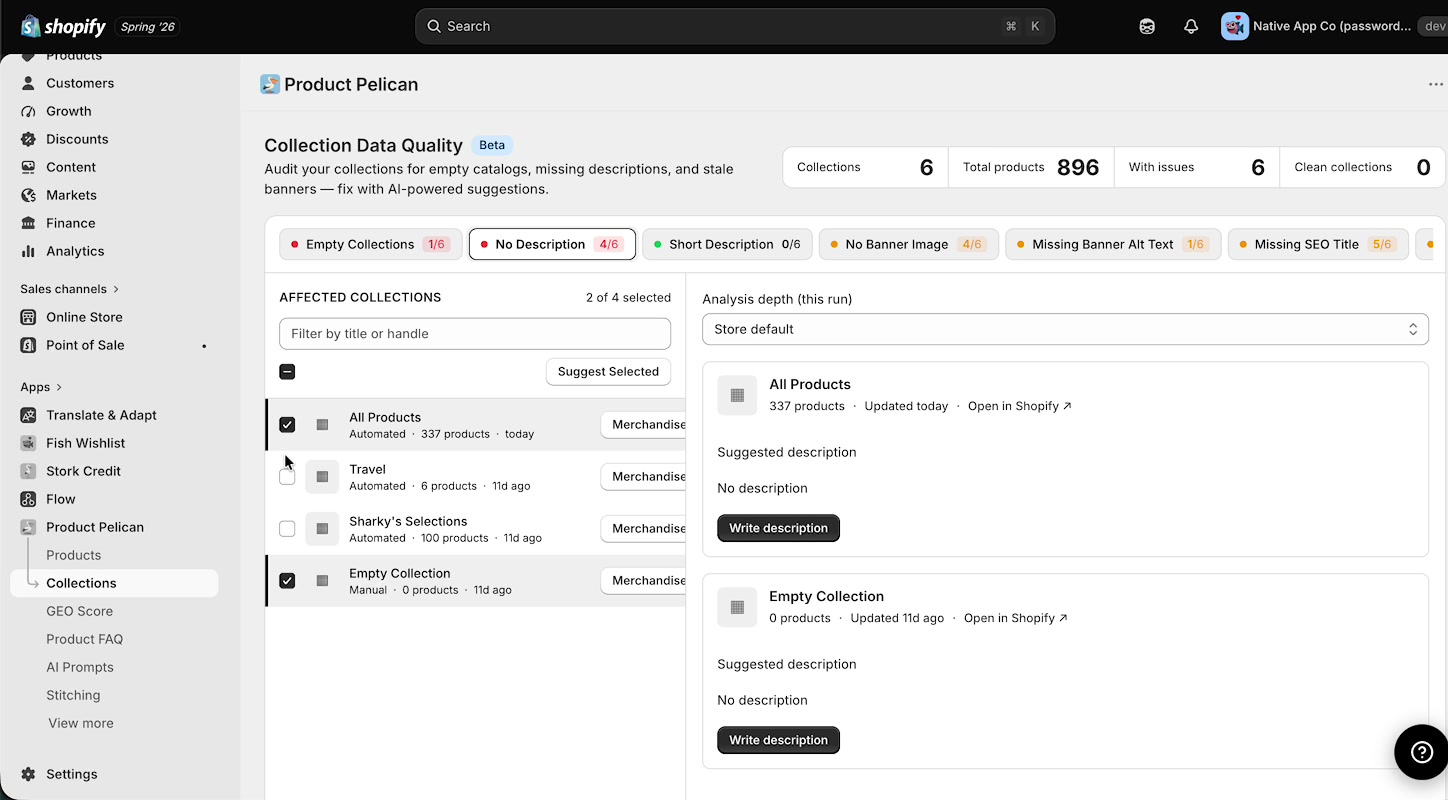
Task: Select the Missing SEO Title tab
Action: [1318, 244]
